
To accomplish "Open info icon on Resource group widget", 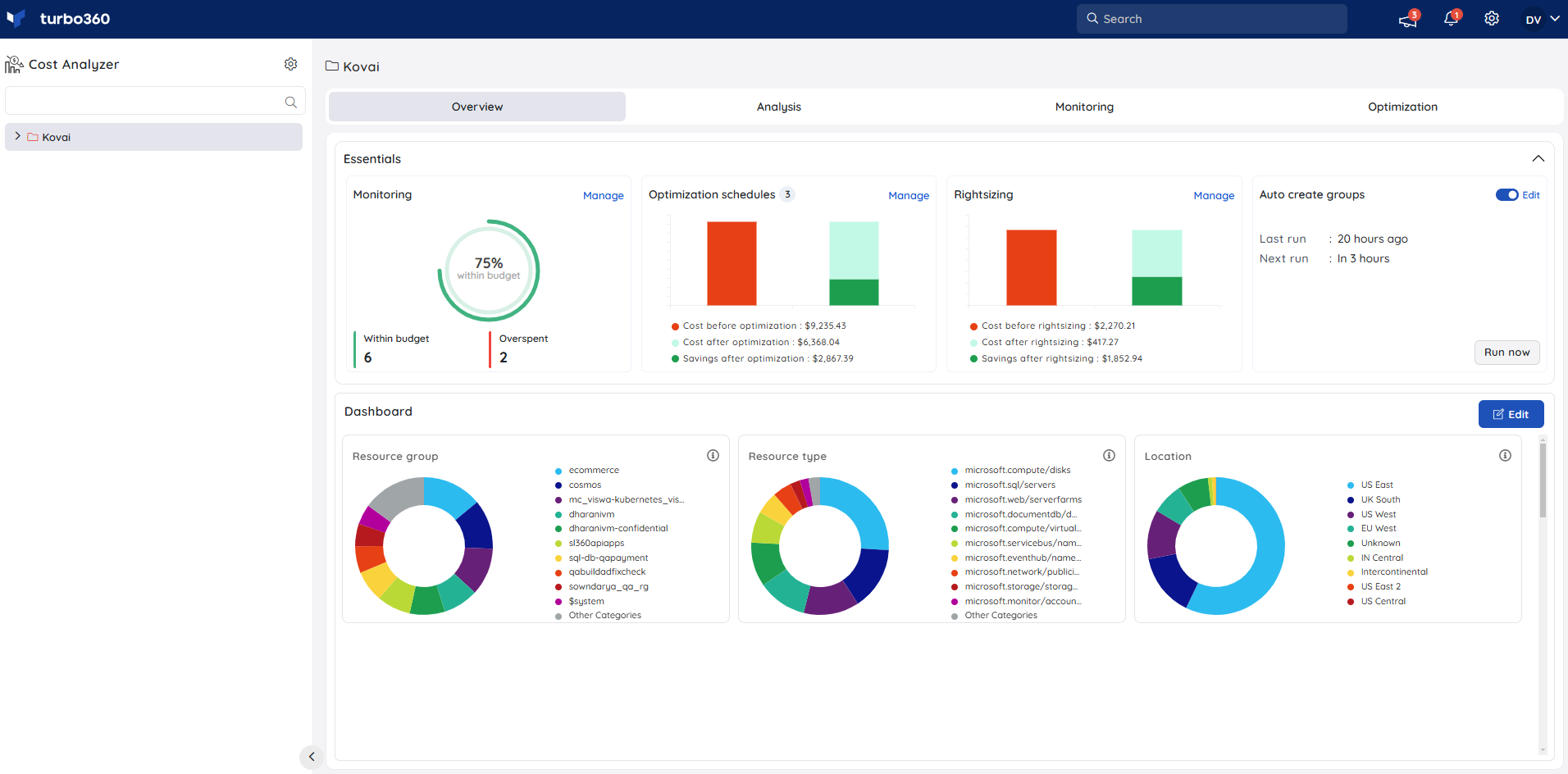I will tap(713, 456).
